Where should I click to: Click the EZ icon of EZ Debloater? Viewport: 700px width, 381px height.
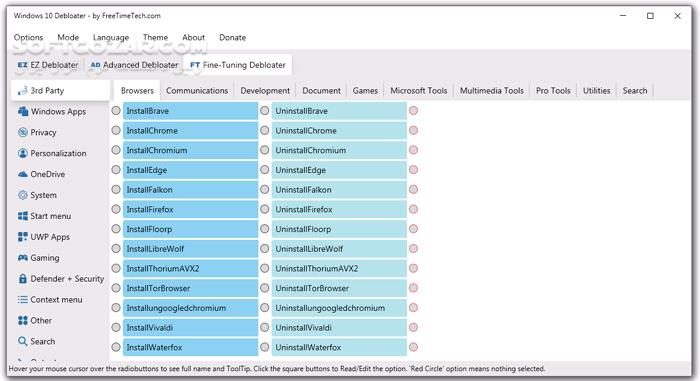[22, 65]
